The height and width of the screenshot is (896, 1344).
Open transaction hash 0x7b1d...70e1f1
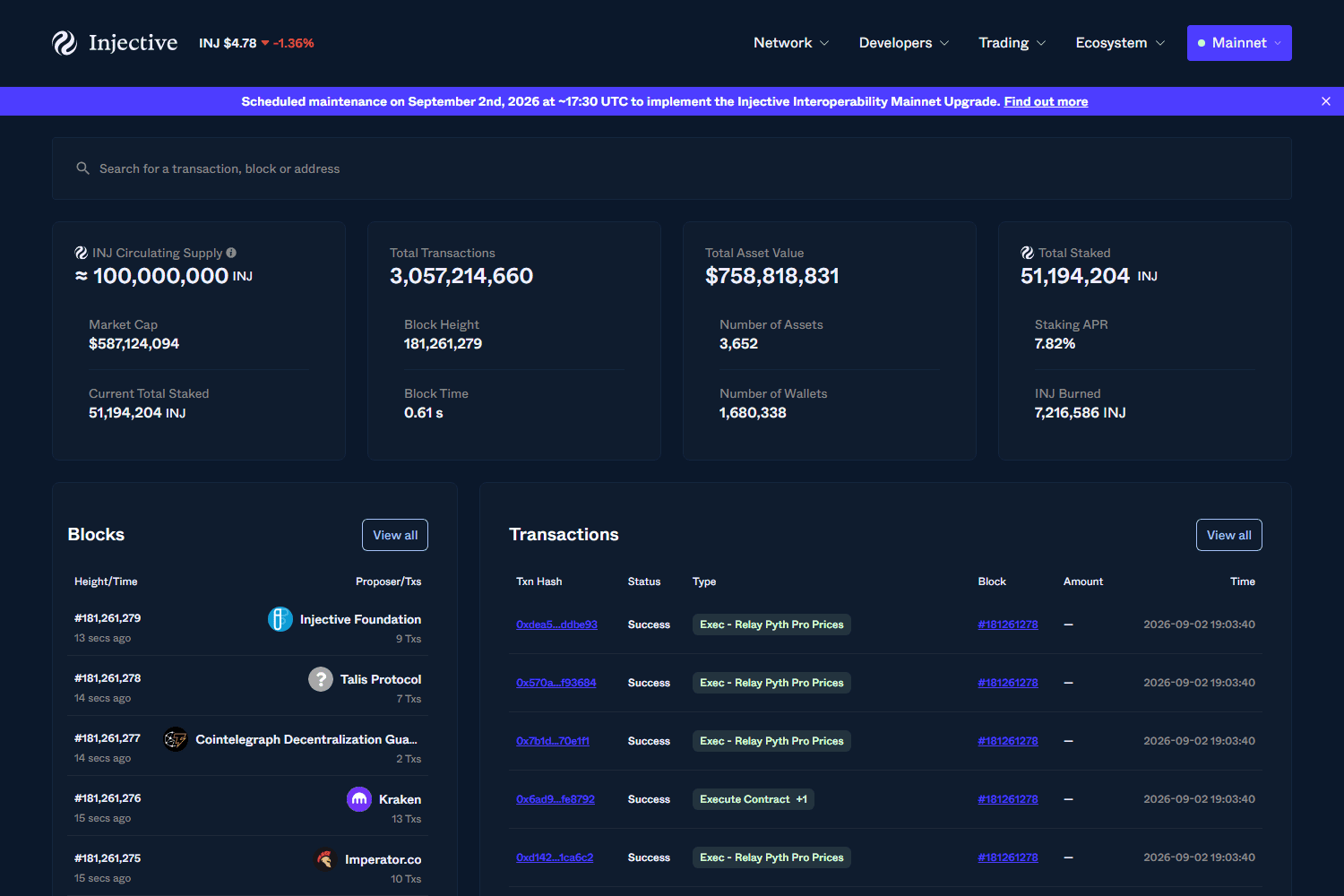pos(553,741)
